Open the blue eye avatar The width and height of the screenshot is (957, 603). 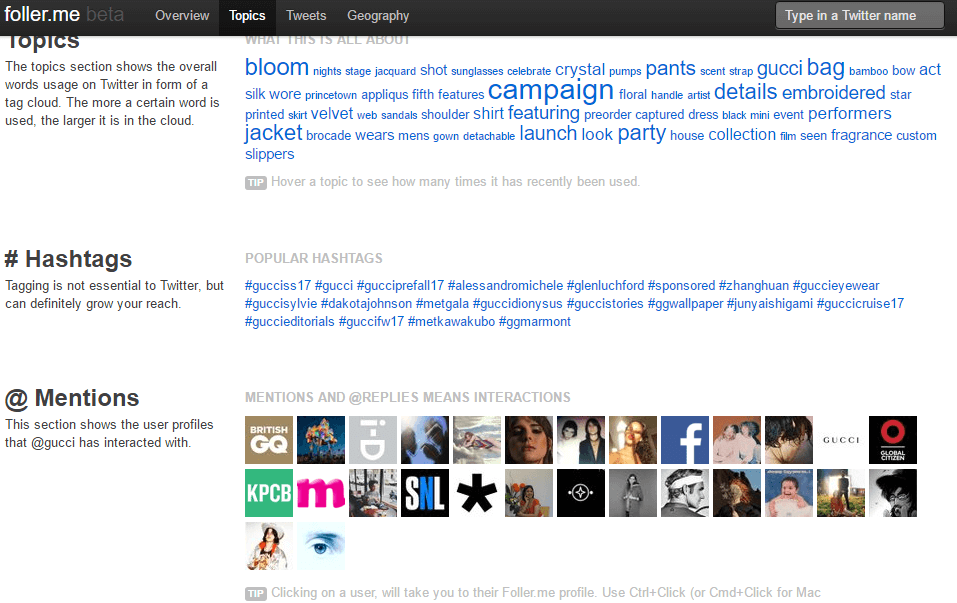click(321, 545)
